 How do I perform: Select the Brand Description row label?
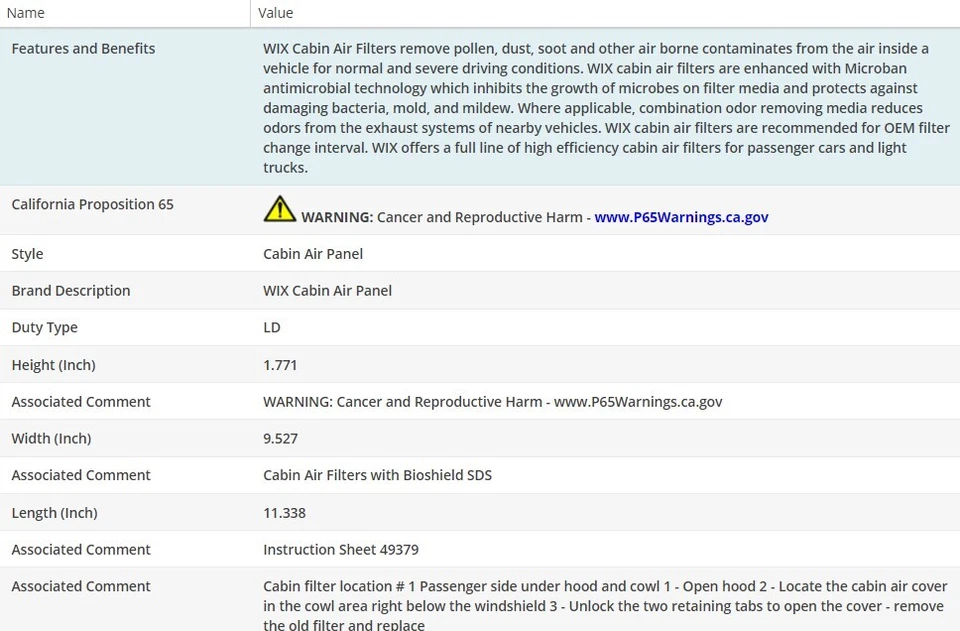(71, 291)
